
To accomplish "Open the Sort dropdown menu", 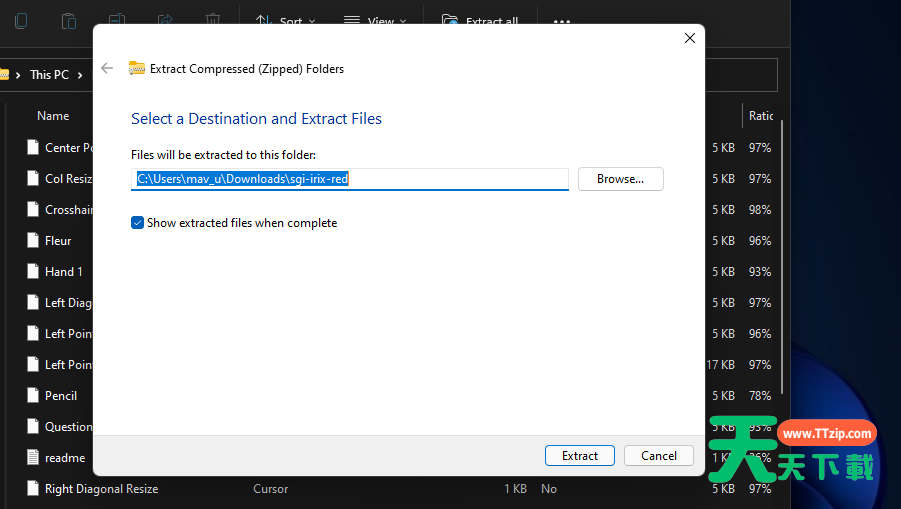I will pos(285,20).
